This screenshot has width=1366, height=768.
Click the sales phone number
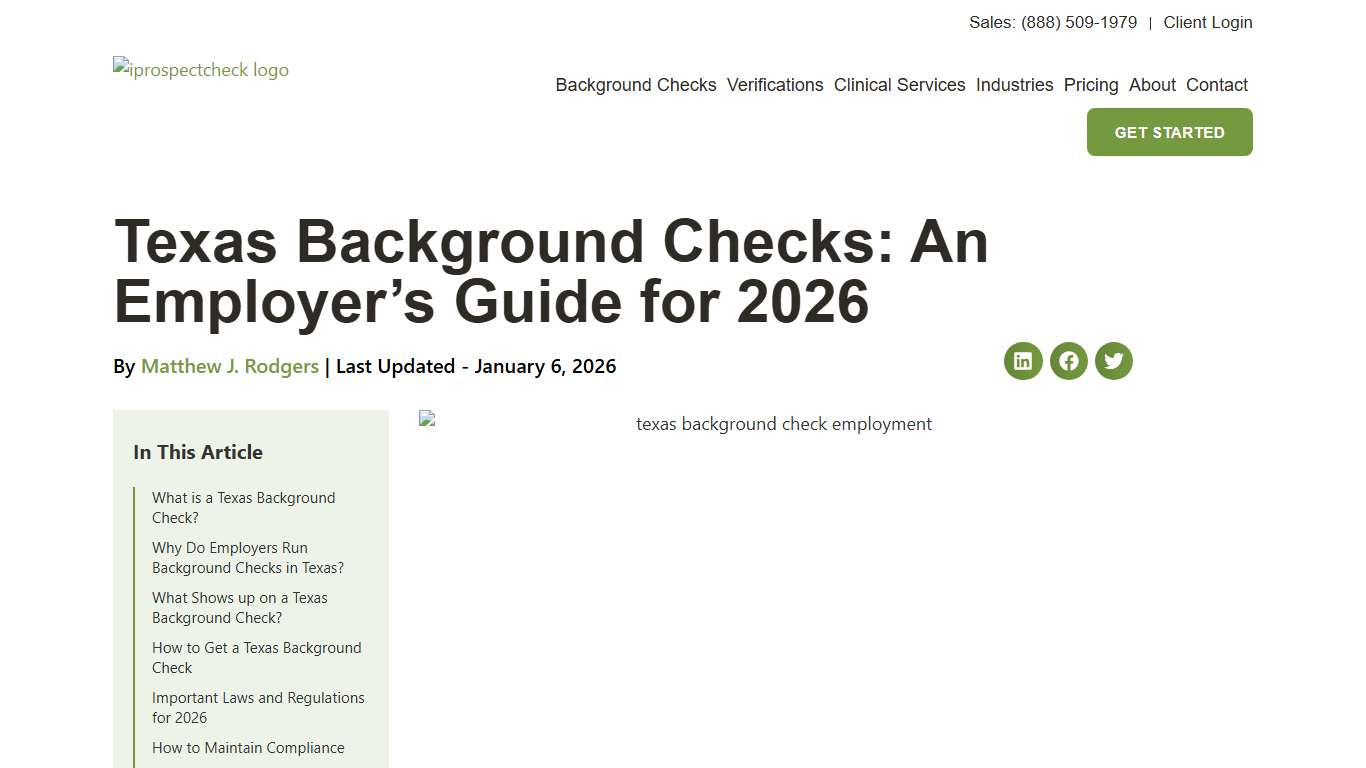1078,22
